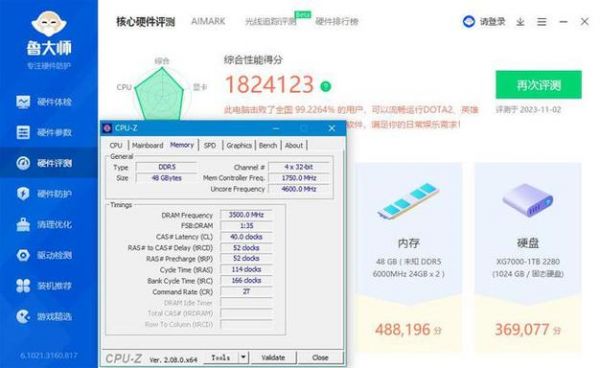Click the memory module illustration
The width and height of the screenshot is (600, 368).
pos(409,201)
